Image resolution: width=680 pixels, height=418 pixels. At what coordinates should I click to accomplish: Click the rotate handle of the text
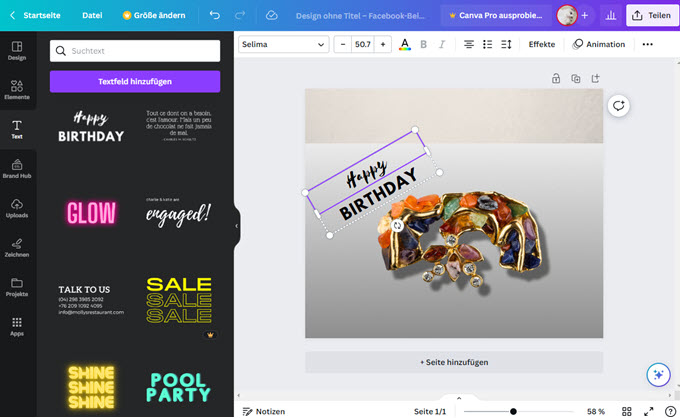coord(397,225)
